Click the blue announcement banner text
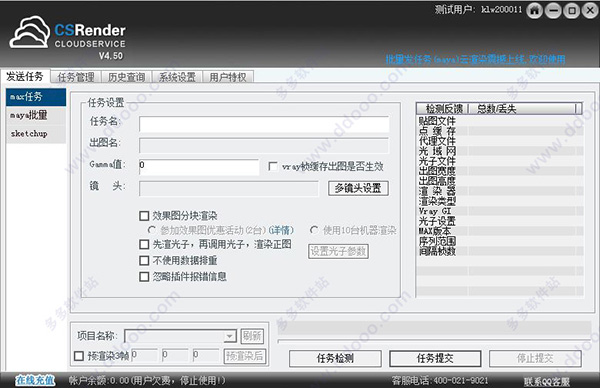The image size is (600, 388). point(475,59)
